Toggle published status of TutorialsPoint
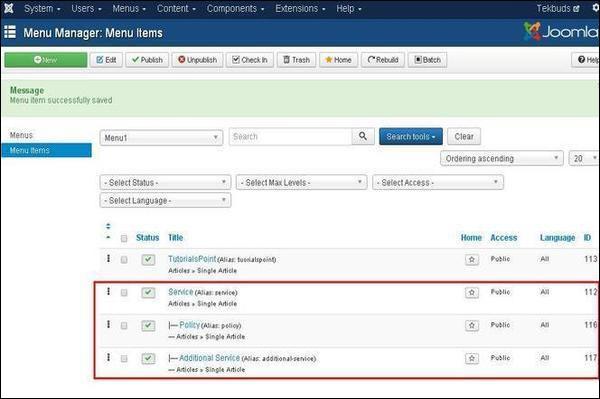 click(148, 259)
